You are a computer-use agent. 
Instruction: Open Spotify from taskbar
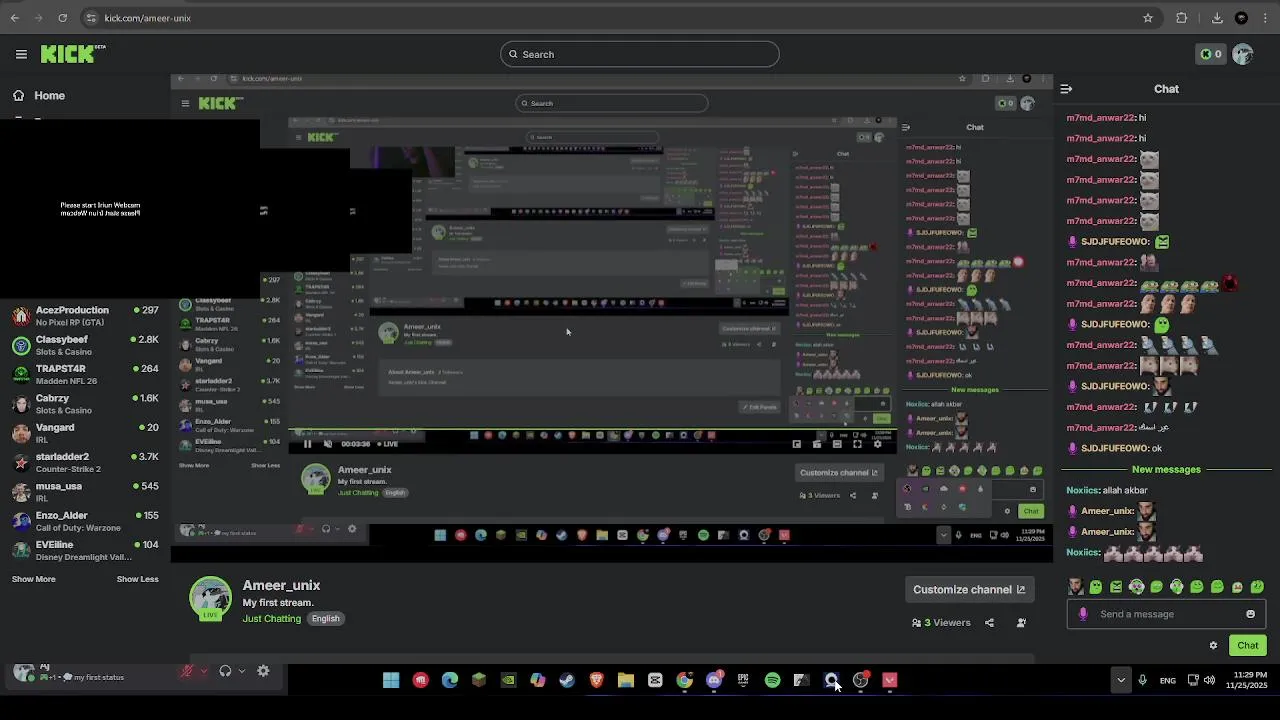tap(772, 681)
